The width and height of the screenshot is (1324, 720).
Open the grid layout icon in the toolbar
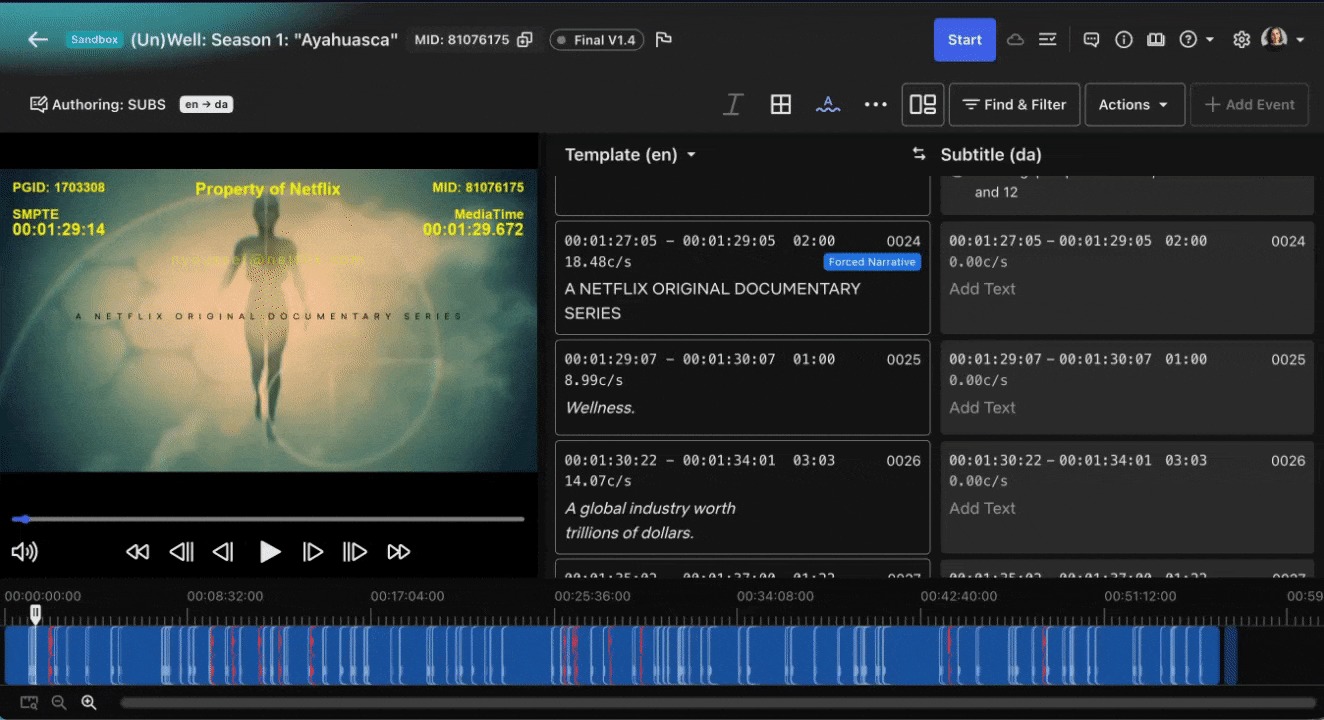(781, 104)
